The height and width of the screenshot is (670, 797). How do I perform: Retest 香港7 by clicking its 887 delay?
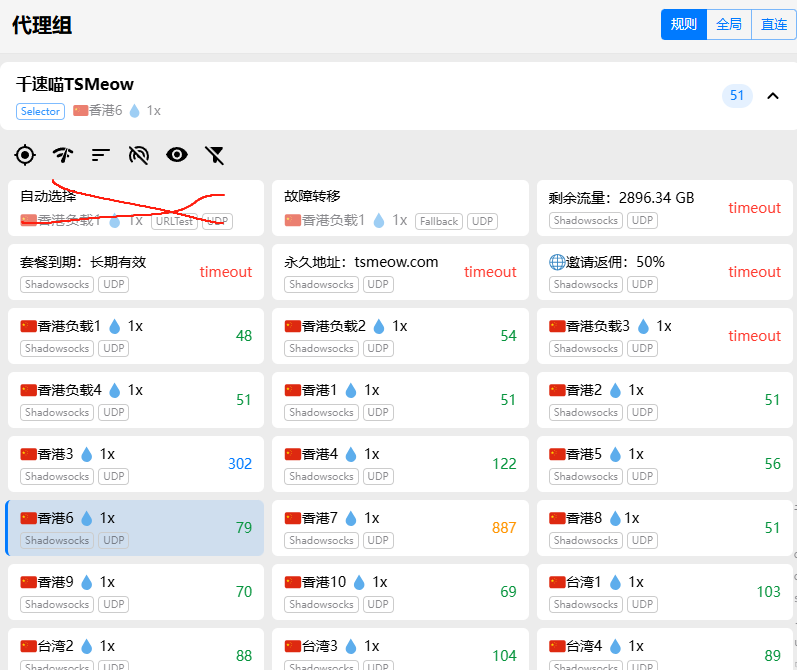pyautogui.click(x=504, y=528)
